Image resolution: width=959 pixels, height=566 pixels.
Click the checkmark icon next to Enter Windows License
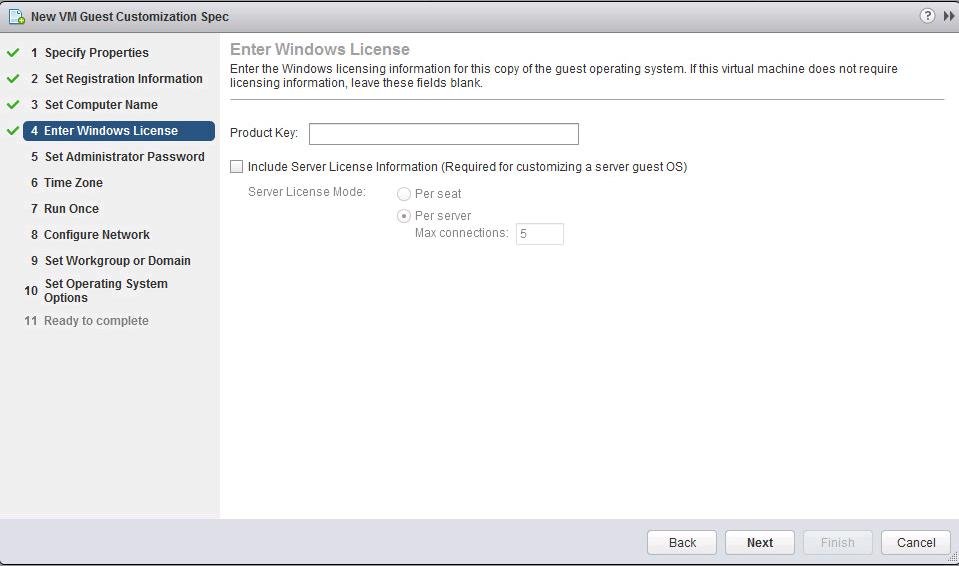13,130
